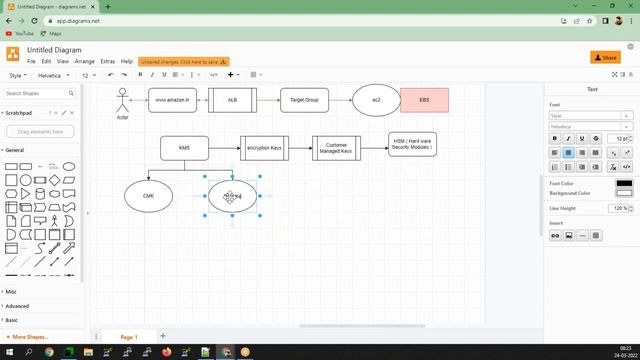This screenshot has height=360, width=640.
Task: Edit the Scratchpad with pencil icon
Action: point(64,113)
